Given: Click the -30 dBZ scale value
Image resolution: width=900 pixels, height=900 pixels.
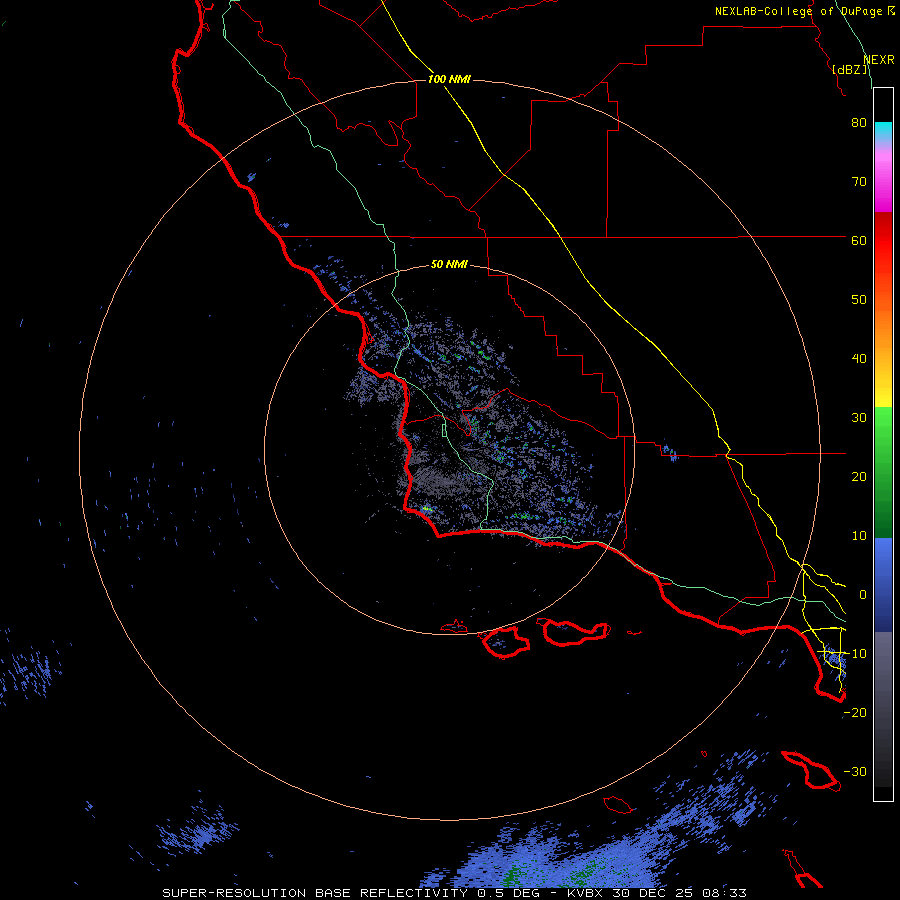Looking at the screenshot, I should point(855,772).
